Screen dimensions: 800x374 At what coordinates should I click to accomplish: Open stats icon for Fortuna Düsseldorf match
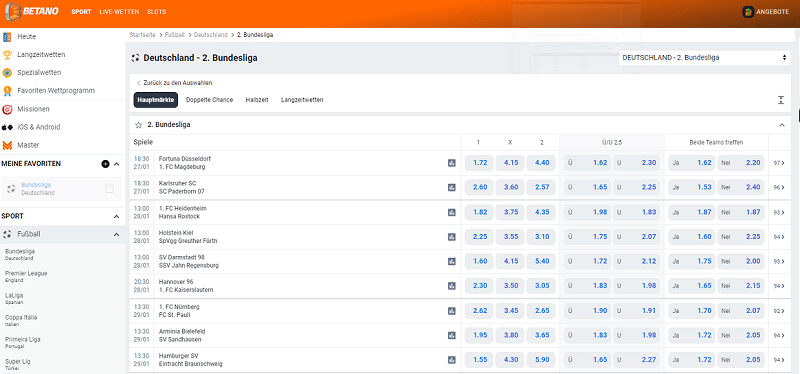[x=452, y=163]
